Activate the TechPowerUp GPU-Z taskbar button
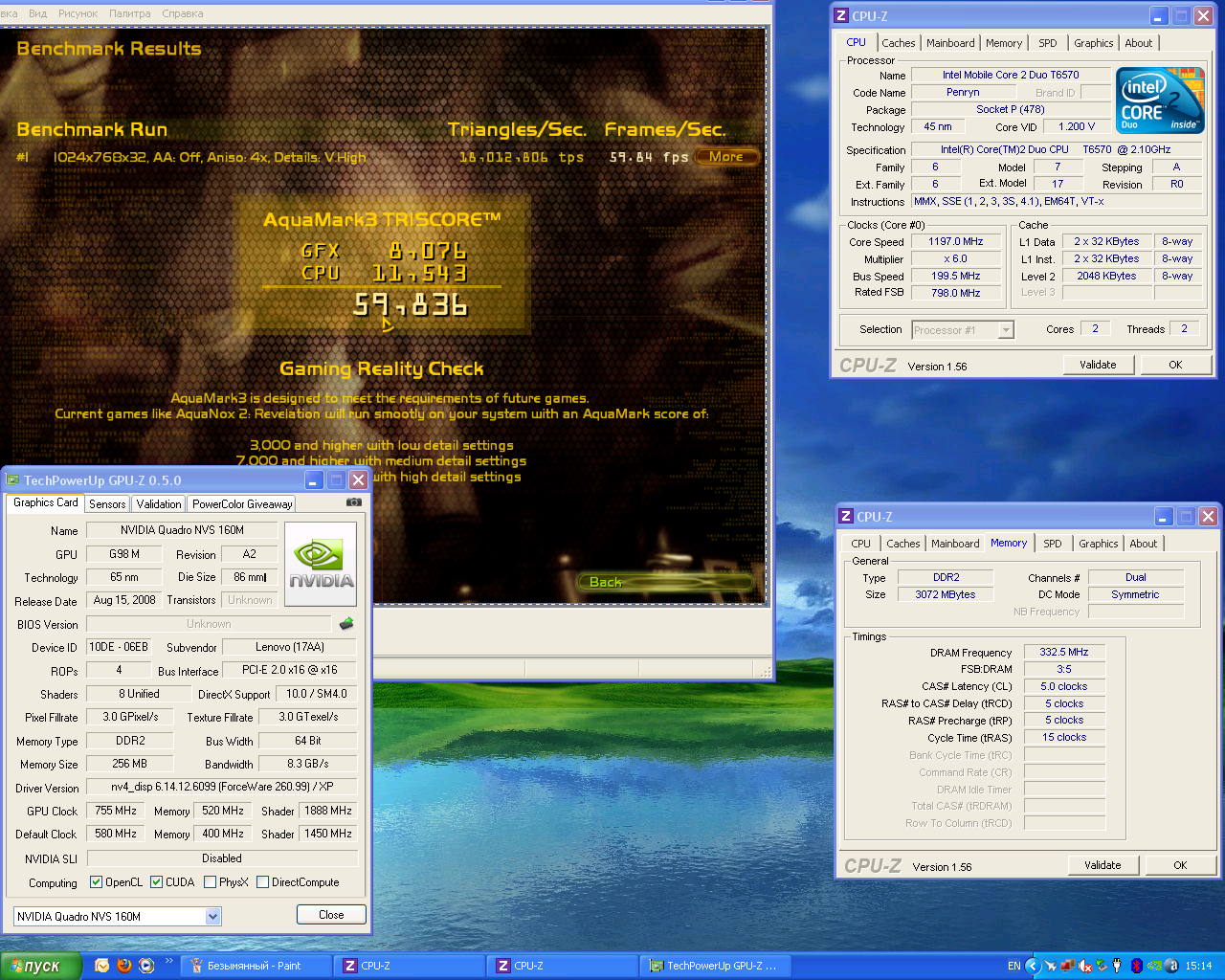 [715, 966]
